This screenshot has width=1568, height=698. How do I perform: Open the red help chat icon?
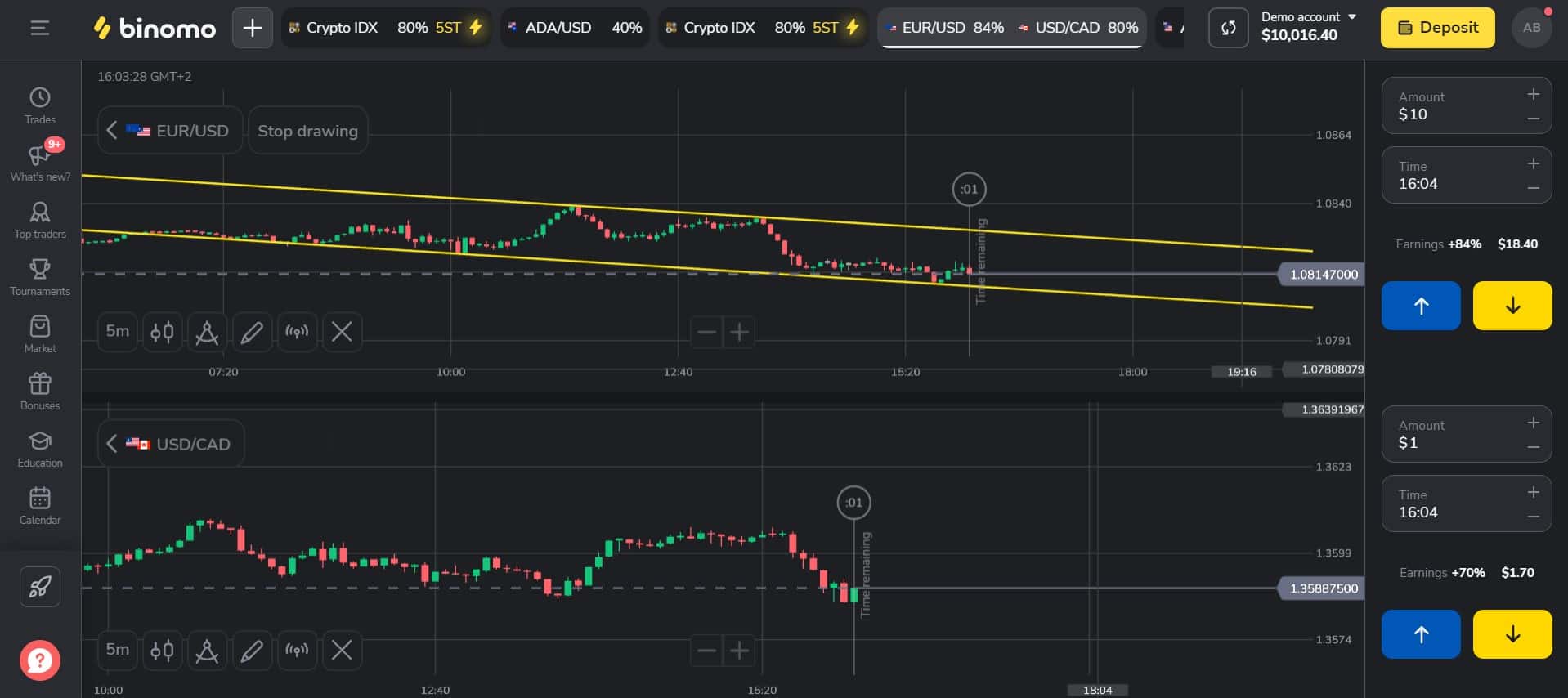pyautogui.click(x=40, y=660)
